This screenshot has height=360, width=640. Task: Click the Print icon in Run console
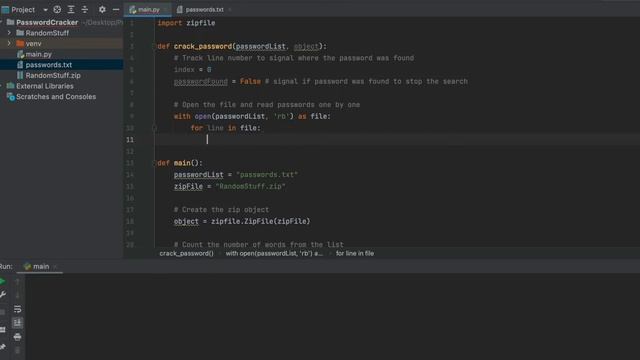[17, 337]
